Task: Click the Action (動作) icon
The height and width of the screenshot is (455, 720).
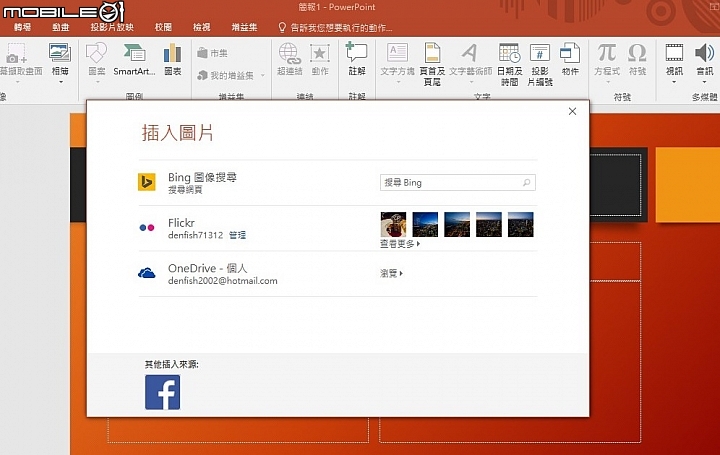Action: click(x=320, y=53)
